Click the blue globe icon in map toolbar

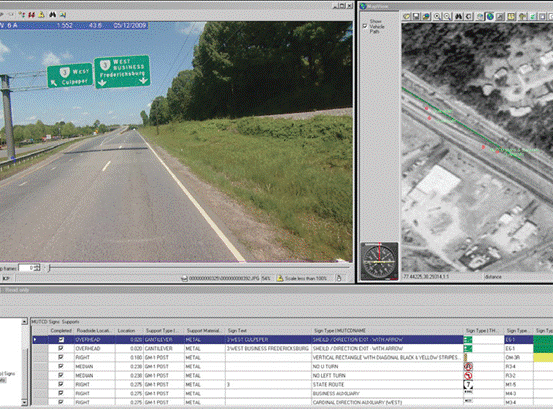pyautogui.click(x=490, y=16)
